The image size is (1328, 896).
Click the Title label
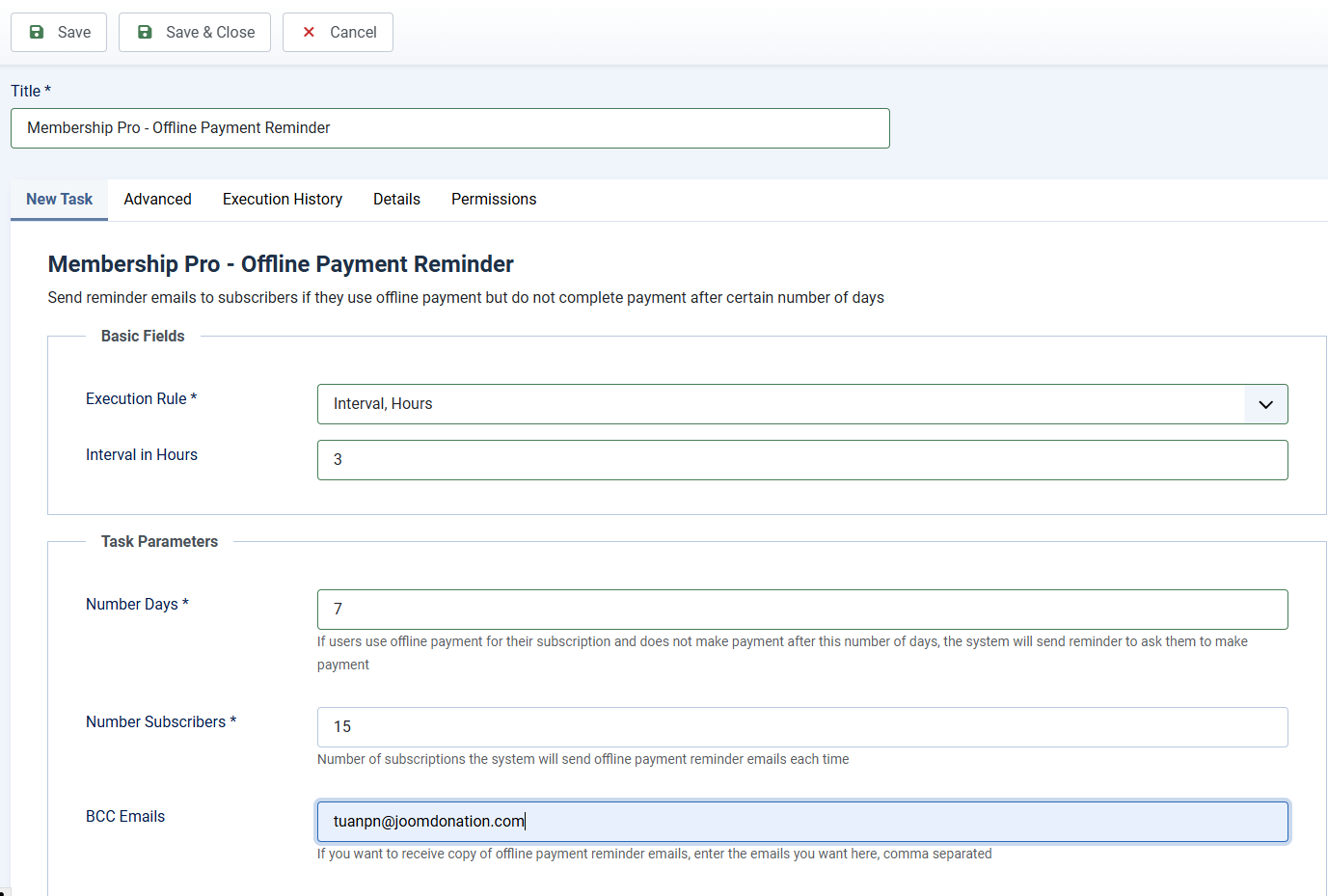(31, 92)
